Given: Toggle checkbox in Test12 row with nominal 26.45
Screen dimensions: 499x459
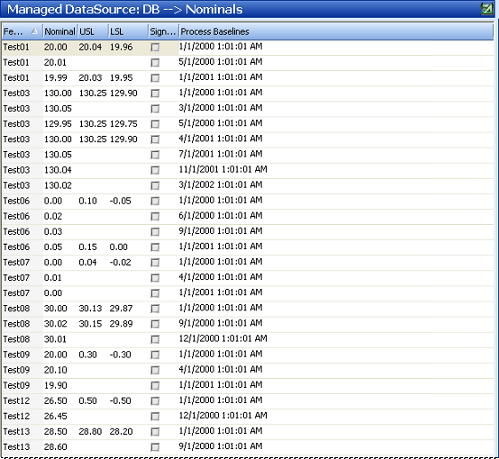Looking at the screenshot, I should [x=155, y=416].
